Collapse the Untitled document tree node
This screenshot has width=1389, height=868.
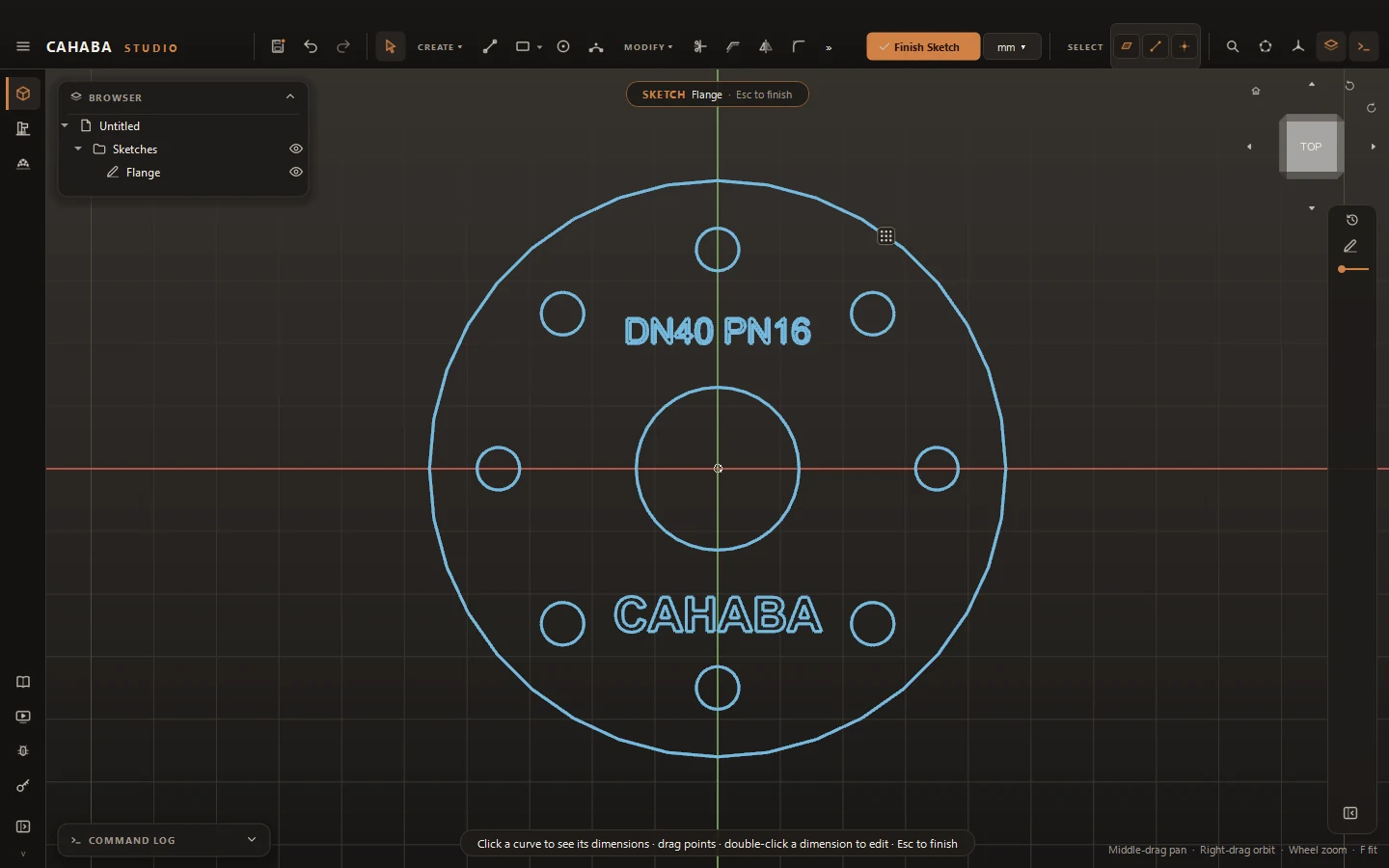[65, 125]
